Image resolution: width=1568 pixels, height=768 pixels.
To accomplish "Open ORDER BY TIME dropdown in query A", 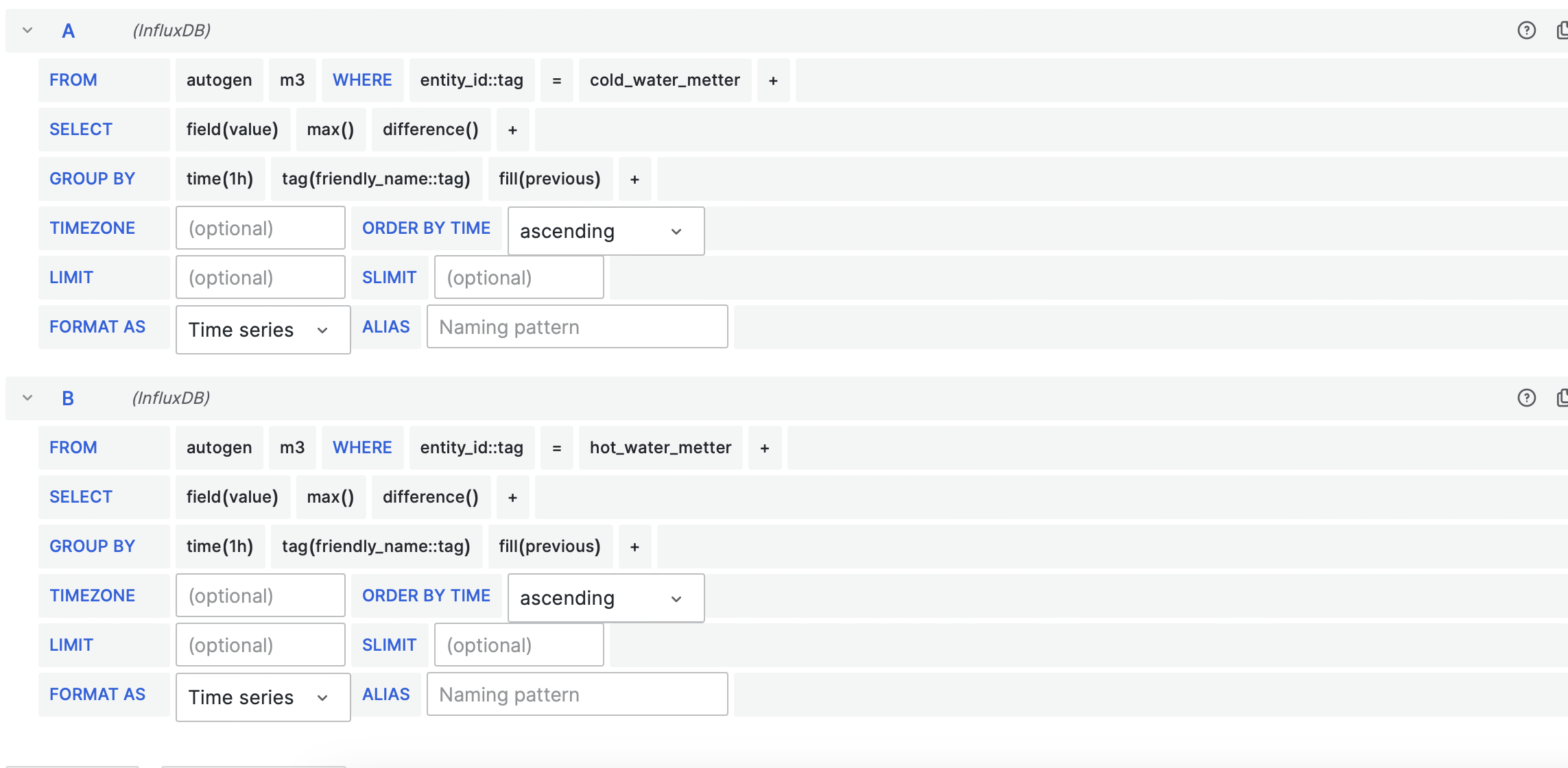I will [606, 231].
